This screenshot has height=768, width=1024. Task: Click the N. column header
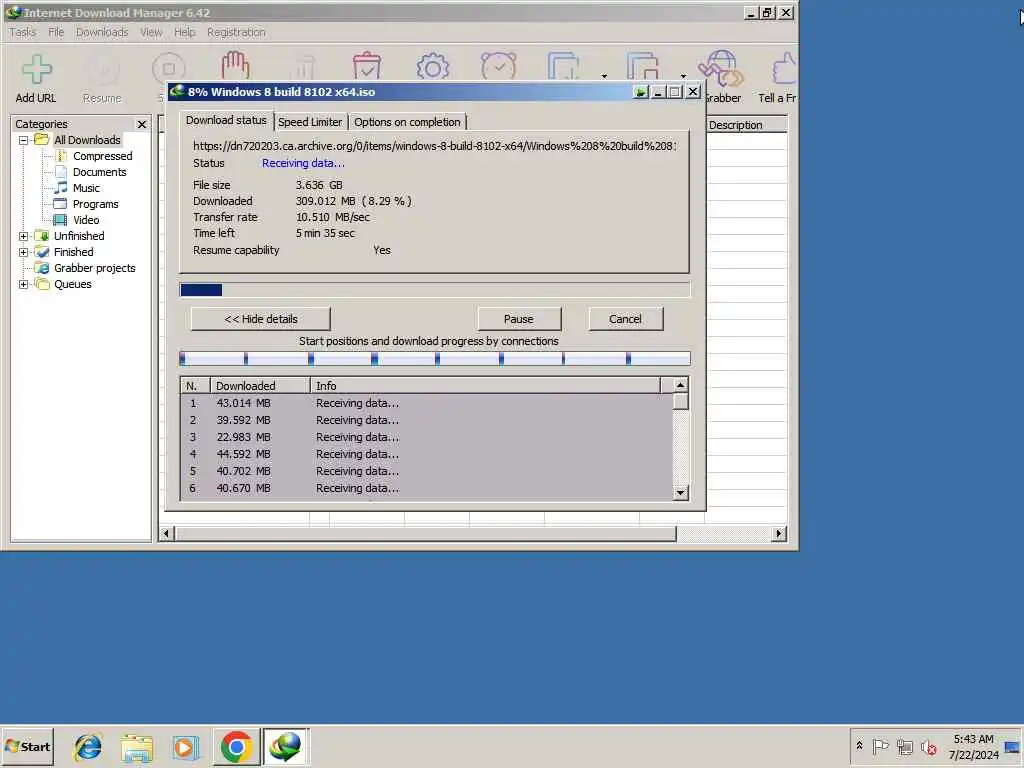tap(195, 386)
